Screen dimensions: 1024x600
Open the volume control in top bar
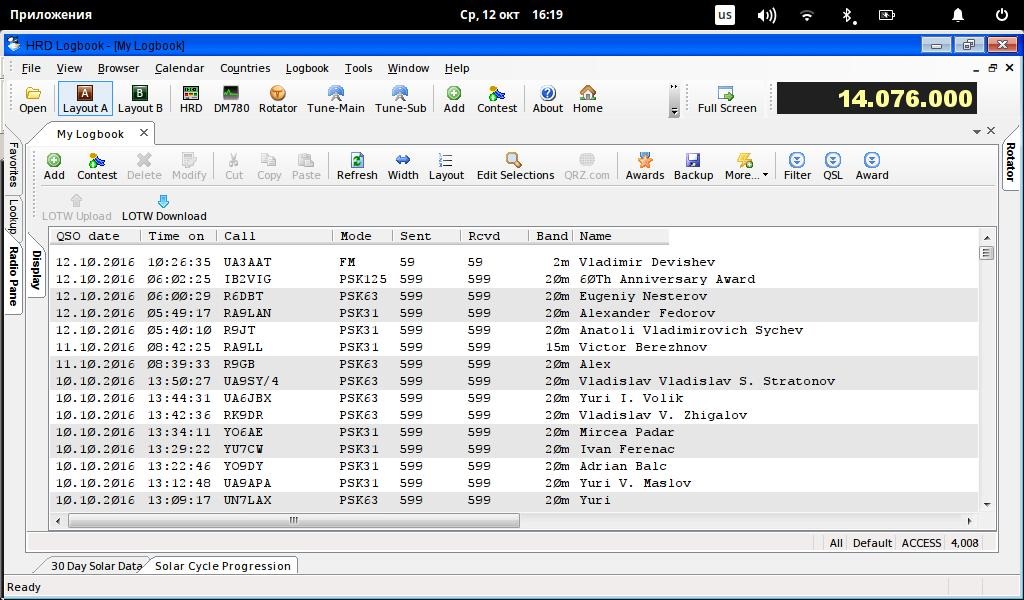click(766, 15)
